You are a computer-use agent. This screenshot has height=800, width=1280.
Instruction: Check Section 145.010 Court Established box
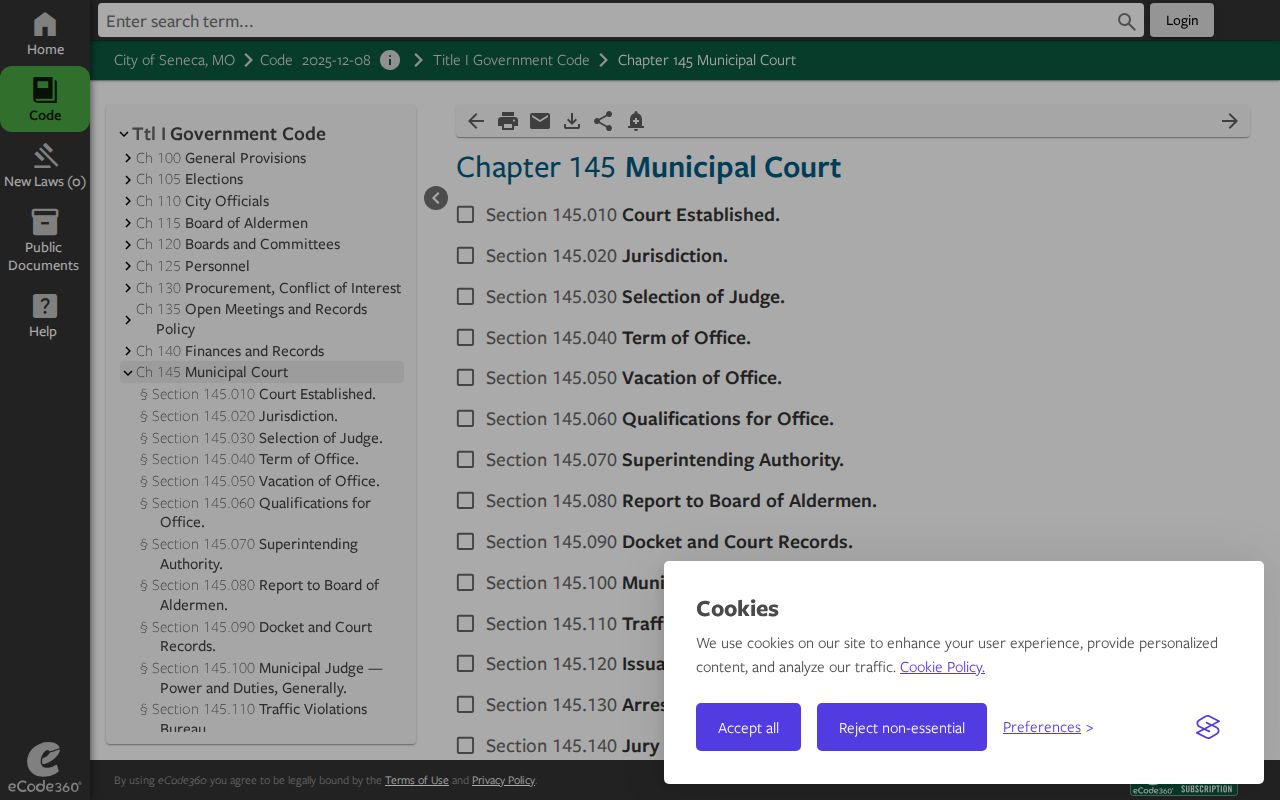(465, 215)
